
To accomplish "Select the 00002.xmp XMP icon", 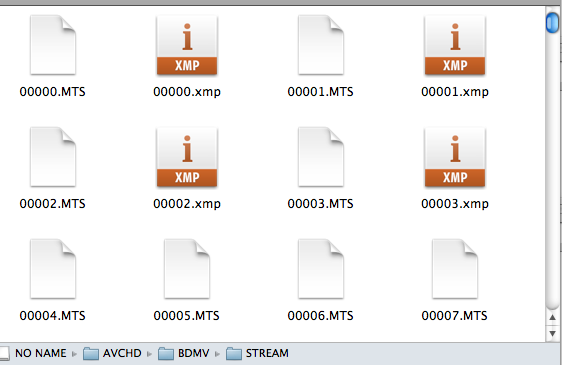I will [x=187, y=157].
